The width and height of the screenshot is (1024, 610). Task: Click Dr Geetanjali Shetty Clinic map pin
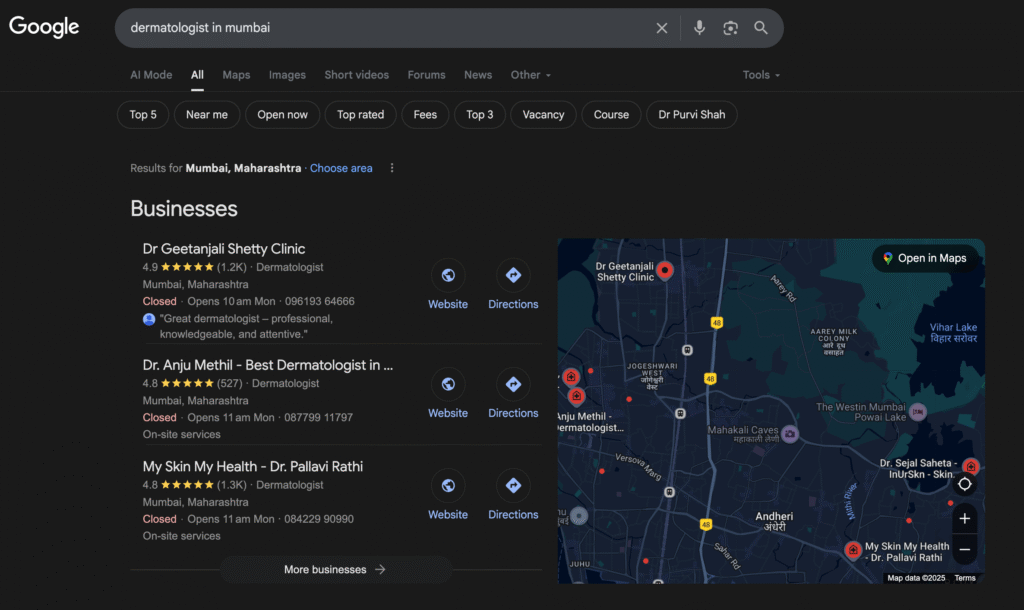(665, 270)
